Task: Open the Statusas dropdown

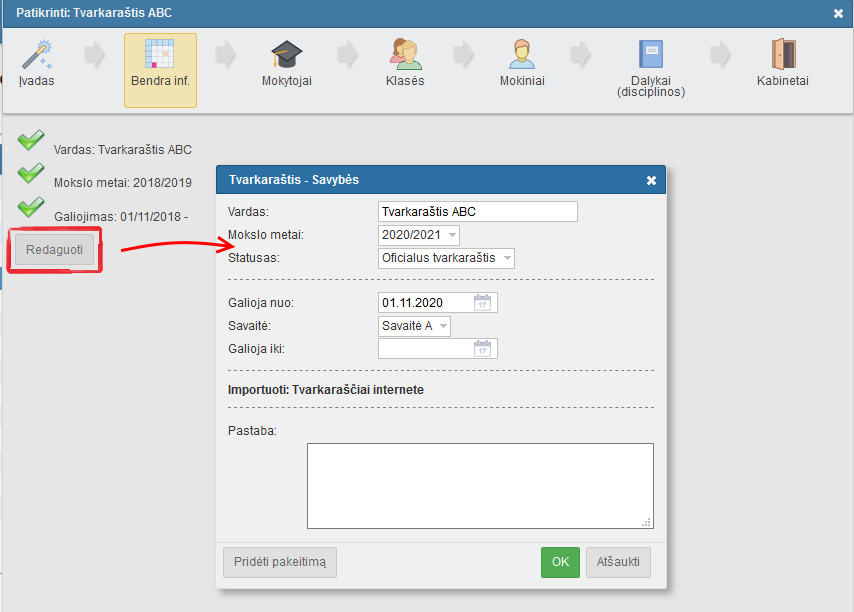Action: pyautogui.click(x=446, y=258)
